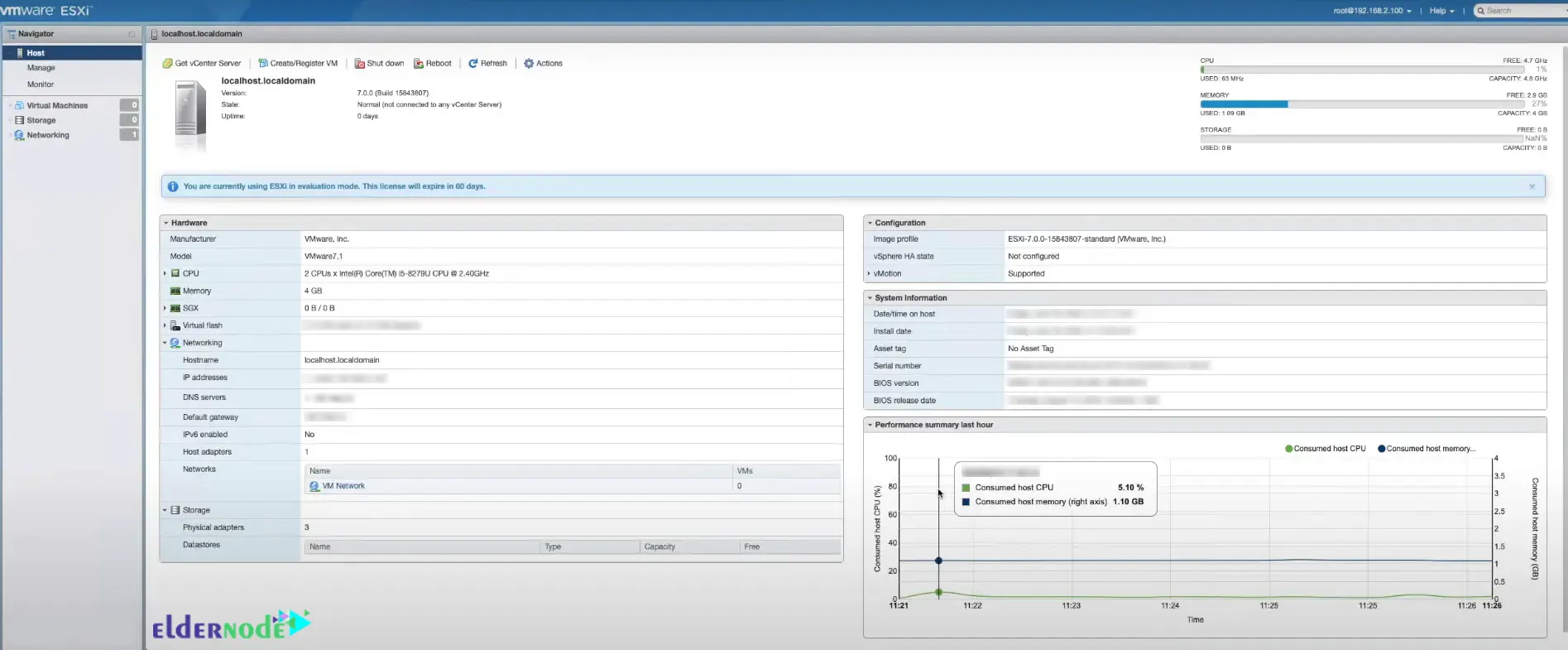Open Manage under Host
This screenshot has width=1568, height=650.
click(x=41, y=68)
